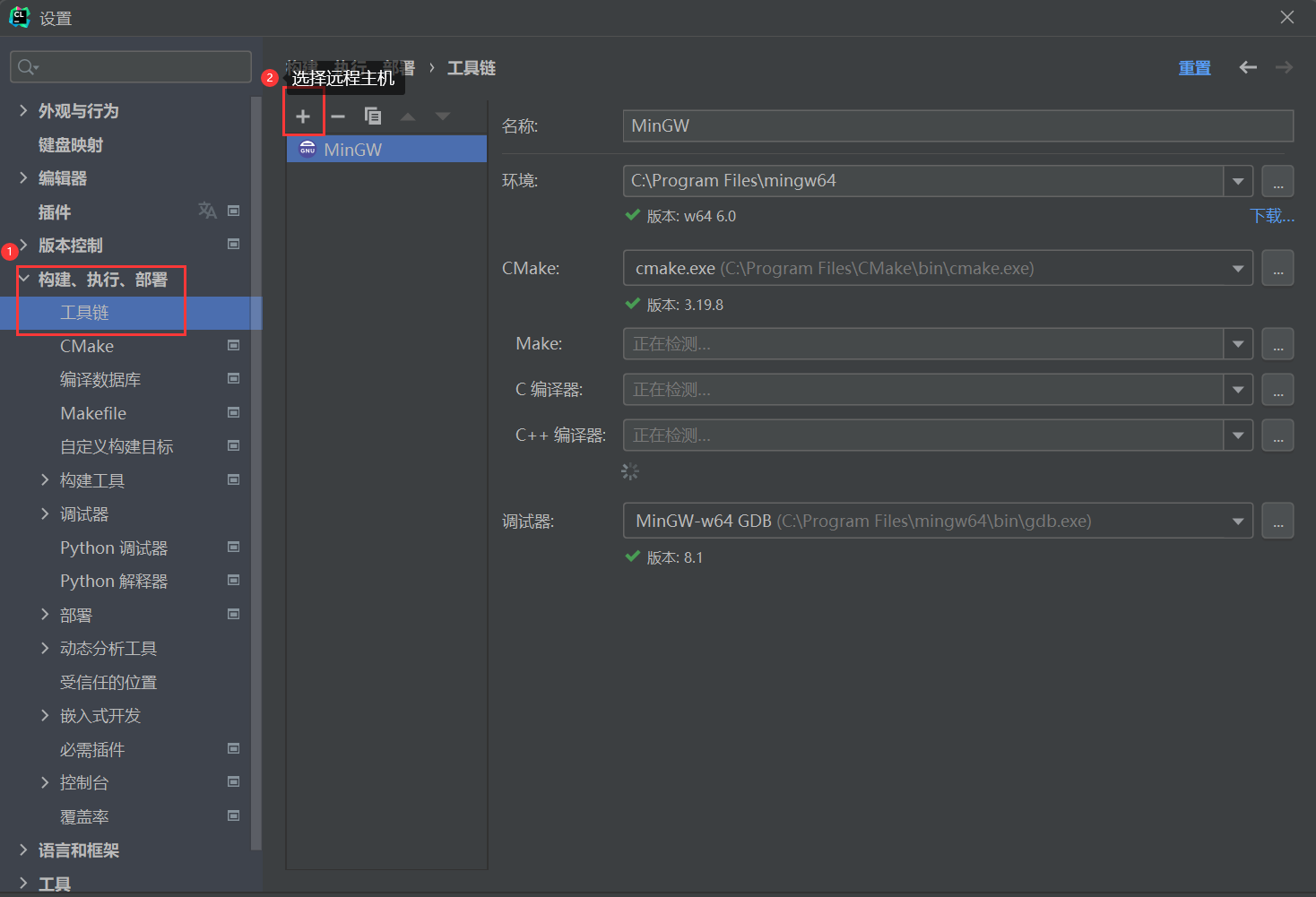
Task: Expand 构建工具 subtree
Action: [45, 480]
